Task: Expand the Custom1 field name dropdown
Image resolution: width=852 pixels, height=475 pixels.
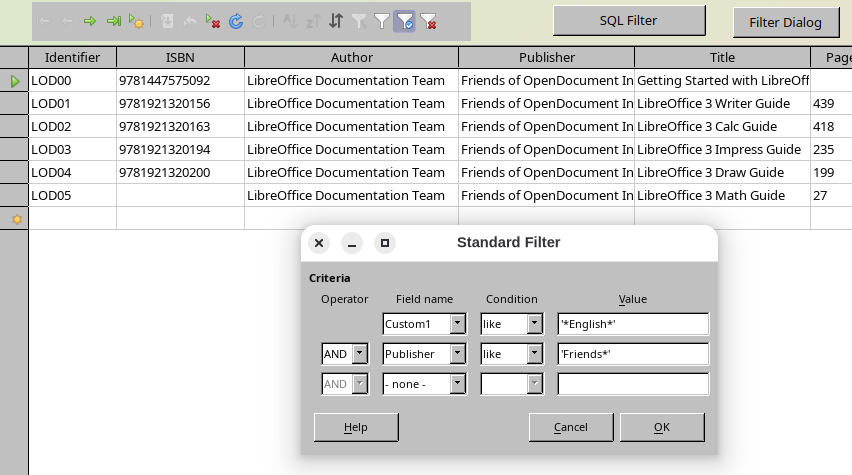Action: click(457, 324)
